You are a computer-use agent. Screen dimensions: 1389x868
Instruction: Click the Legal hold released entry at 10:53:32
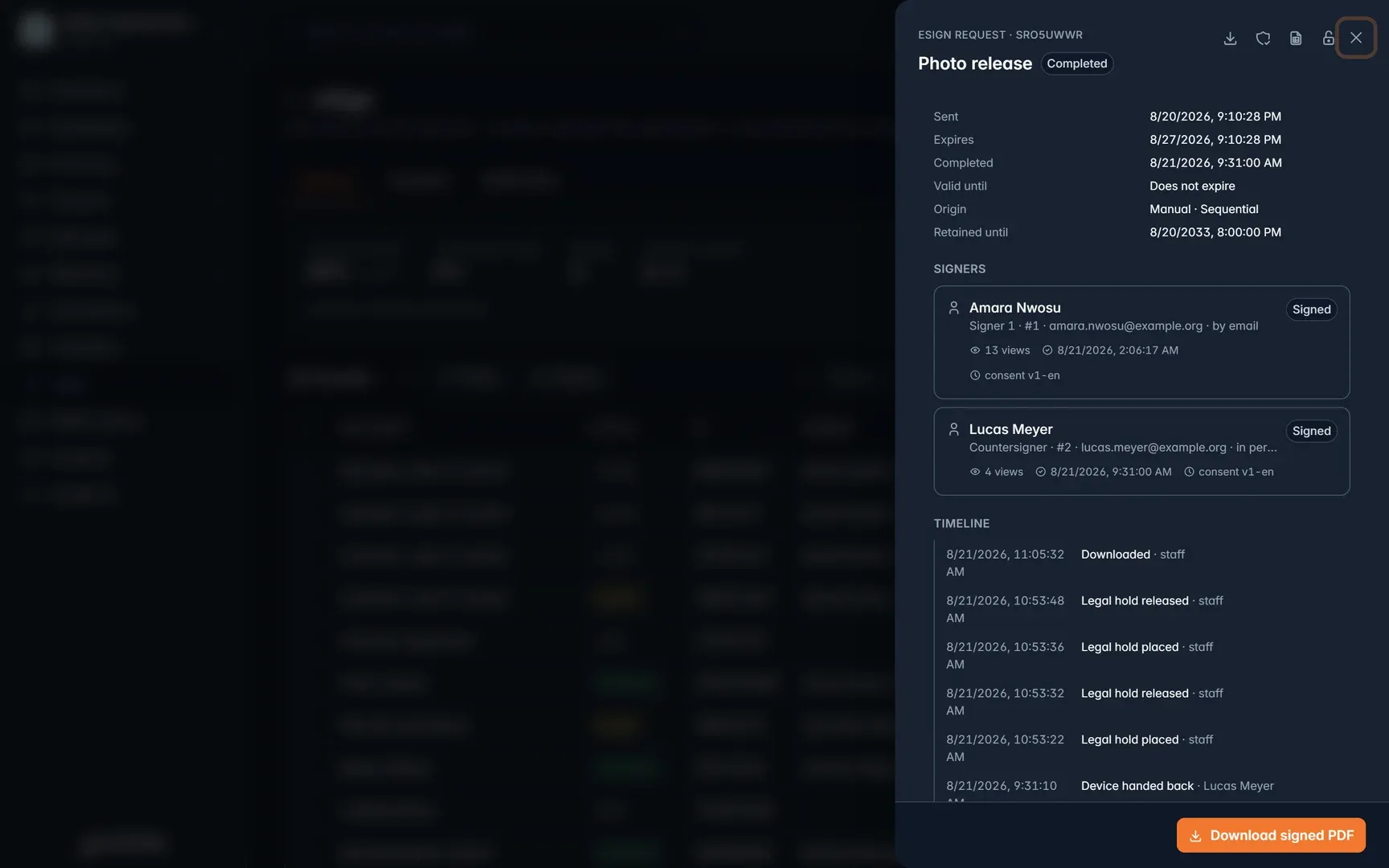click(x=1141, y=702)
